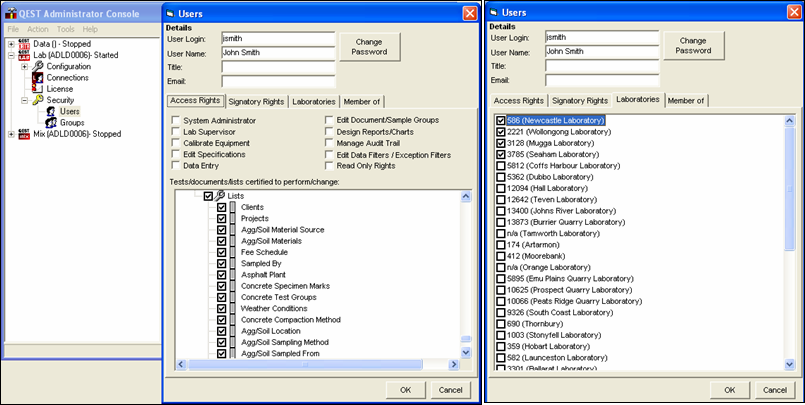The height and width of the screenshot is (405, 805).
Task: Expand the Data node in console tree
Action: point(10,44)
